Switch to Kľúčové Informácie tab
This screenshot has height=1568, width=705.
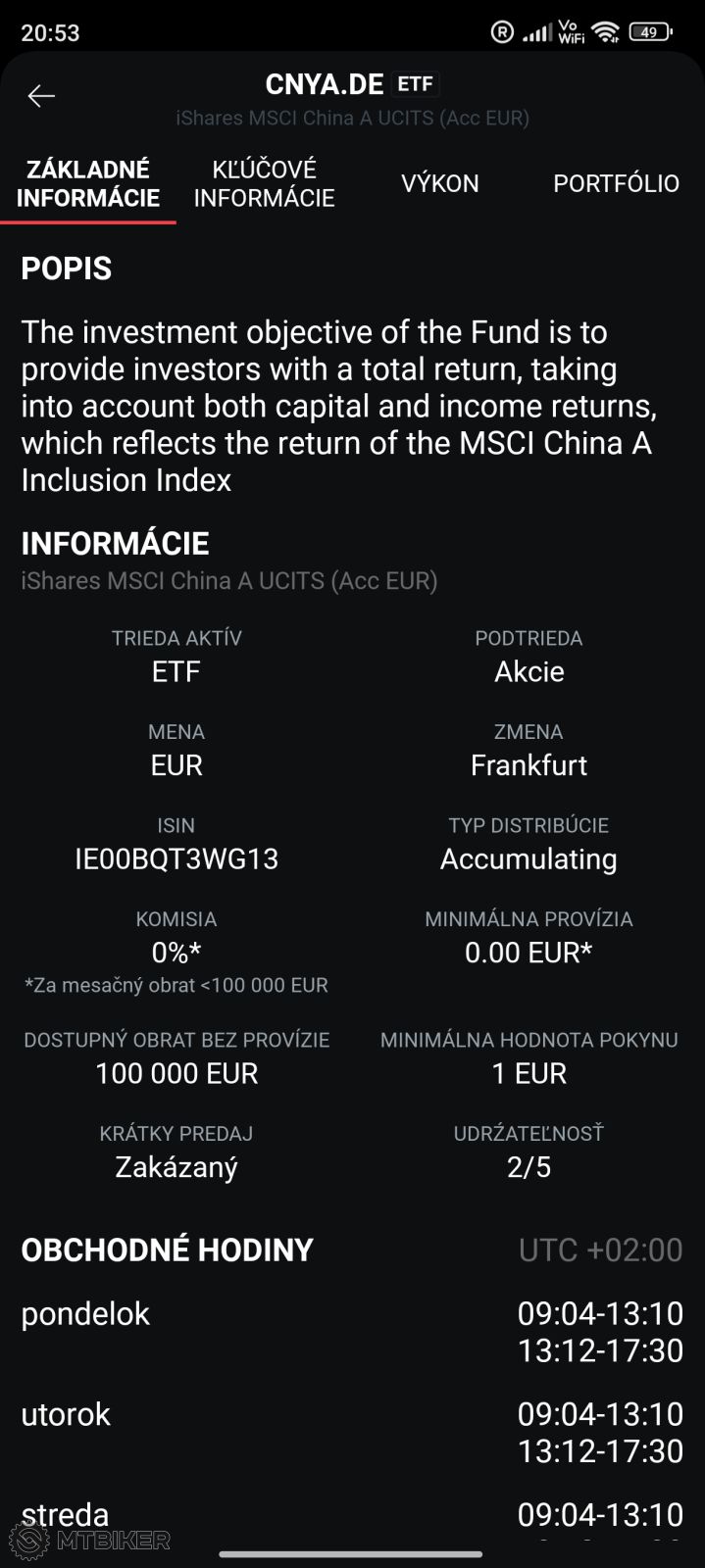[264, 183]
